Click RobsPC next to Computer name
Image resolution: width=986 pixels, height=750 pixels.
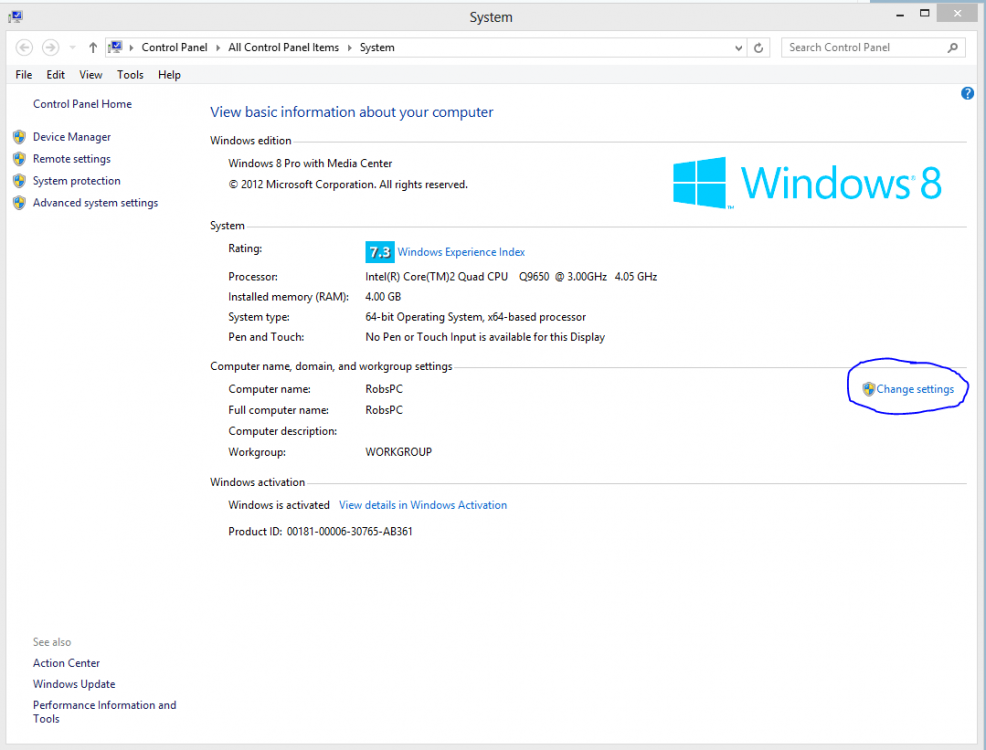[x=384, y=389]
